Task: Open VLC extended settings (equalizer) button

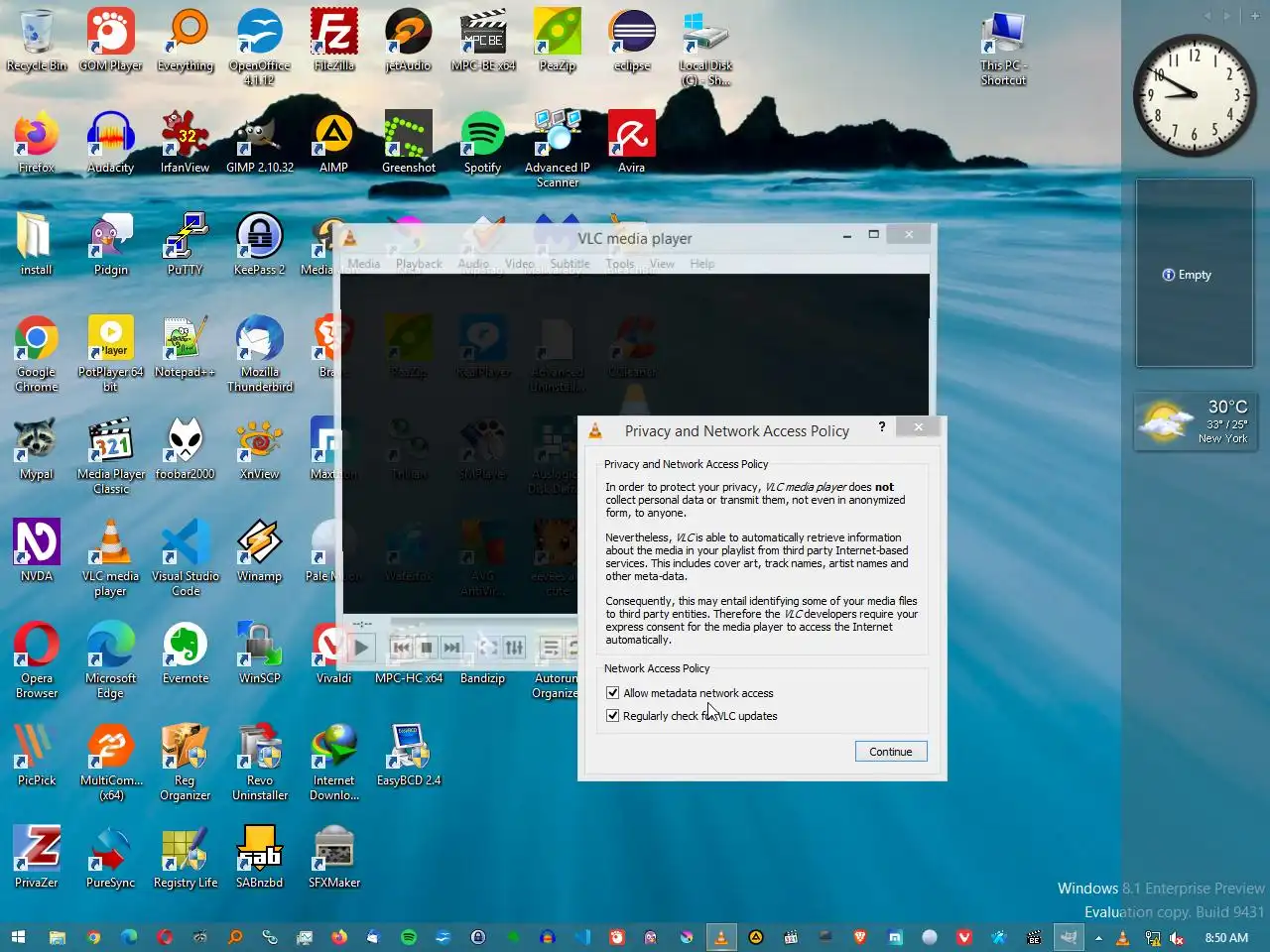Action: [514, 648]
